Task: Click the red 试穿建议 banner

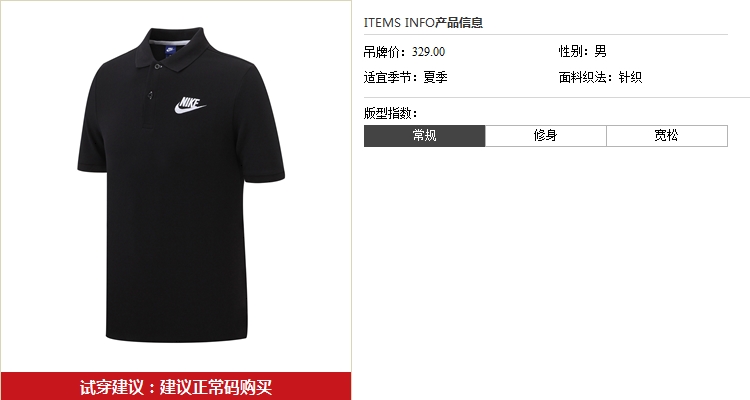Action: (176, 386)
